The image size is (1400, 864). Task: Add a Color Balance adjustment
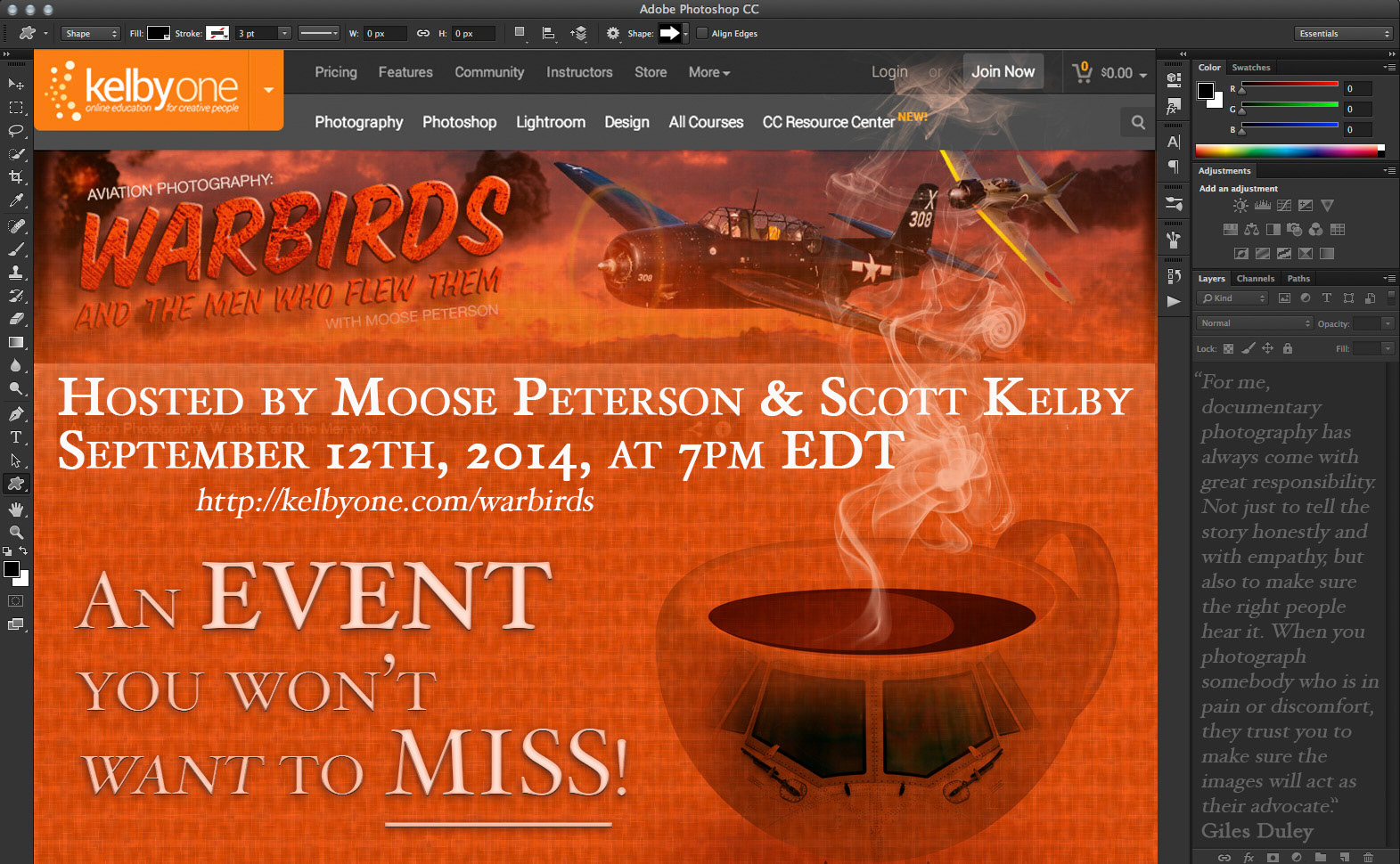pos(1251,230)
